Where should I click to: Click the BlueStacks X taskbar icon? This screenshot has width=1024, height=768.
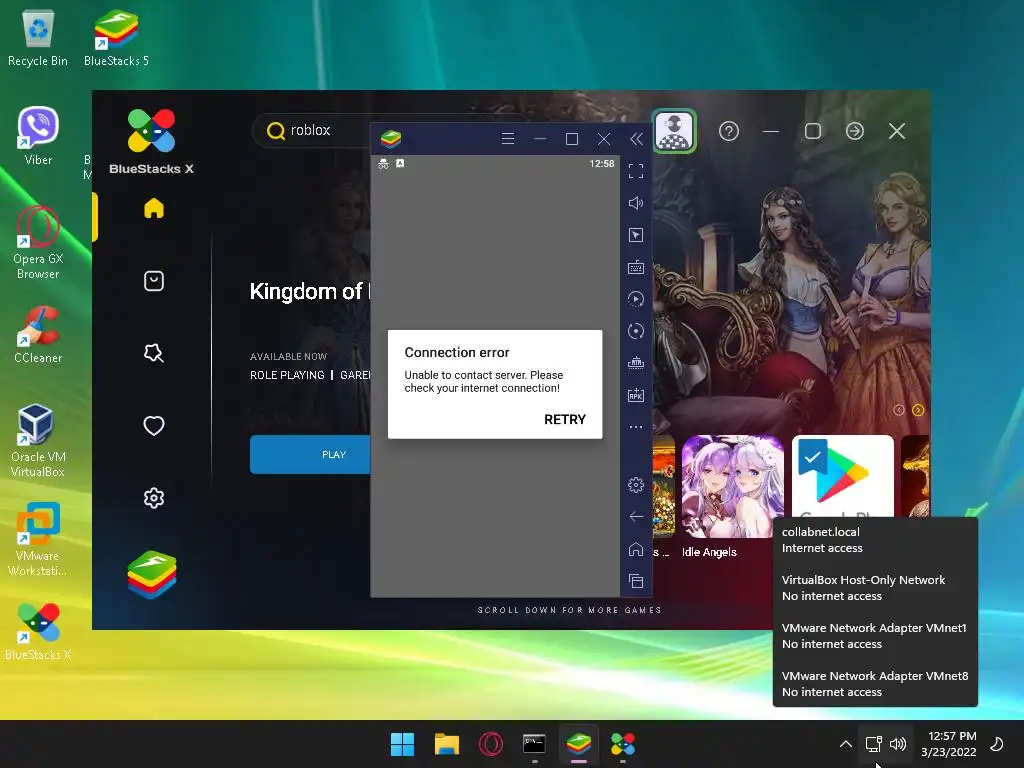[622, 744]
